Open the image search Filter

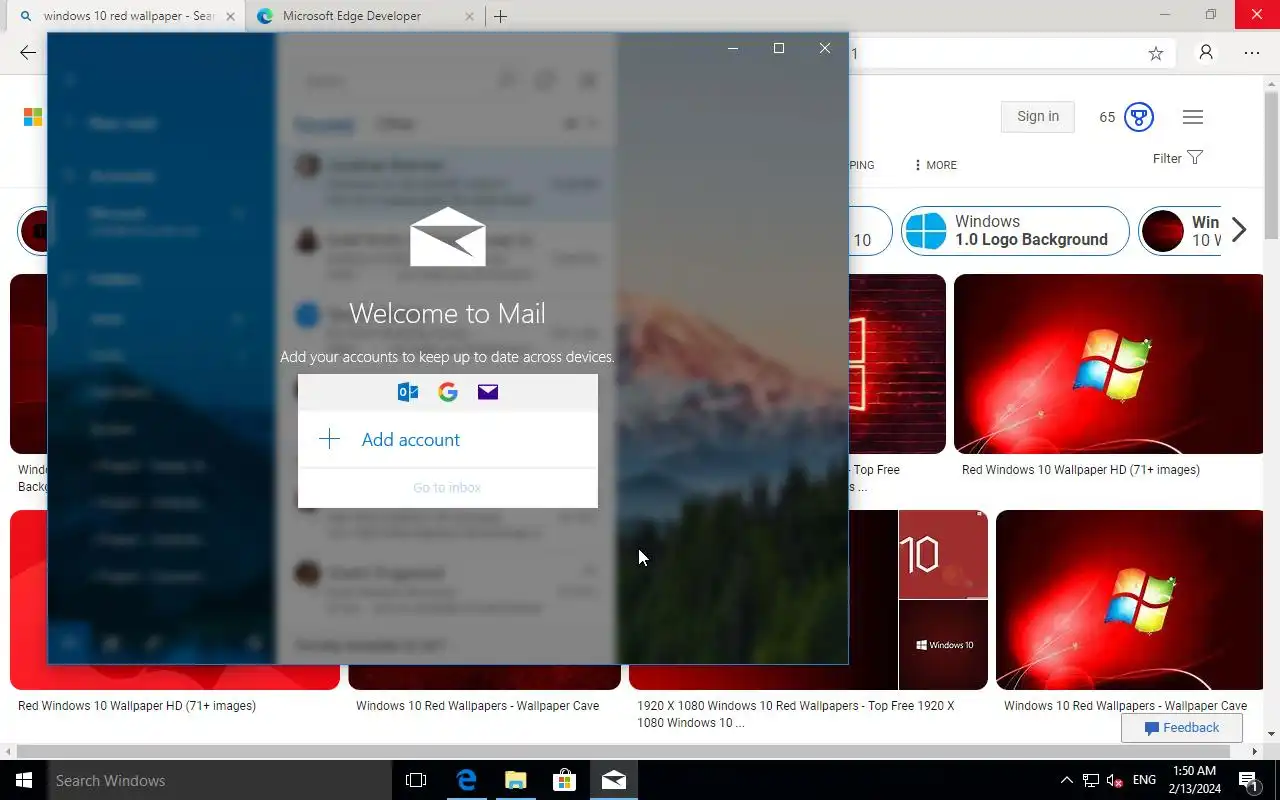click(x=1177, y=158)
